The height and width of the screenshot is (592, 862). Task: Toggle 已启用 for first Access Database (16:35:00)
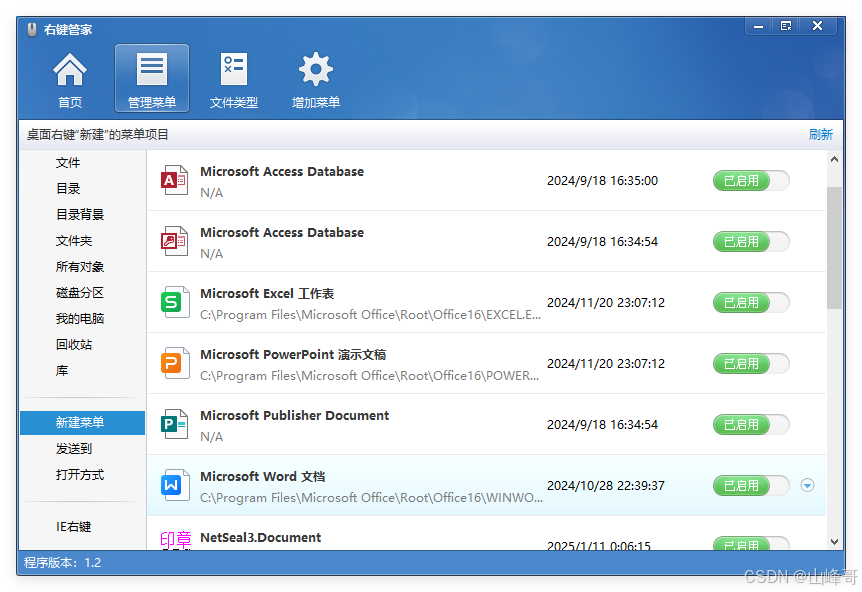(751, 180)
